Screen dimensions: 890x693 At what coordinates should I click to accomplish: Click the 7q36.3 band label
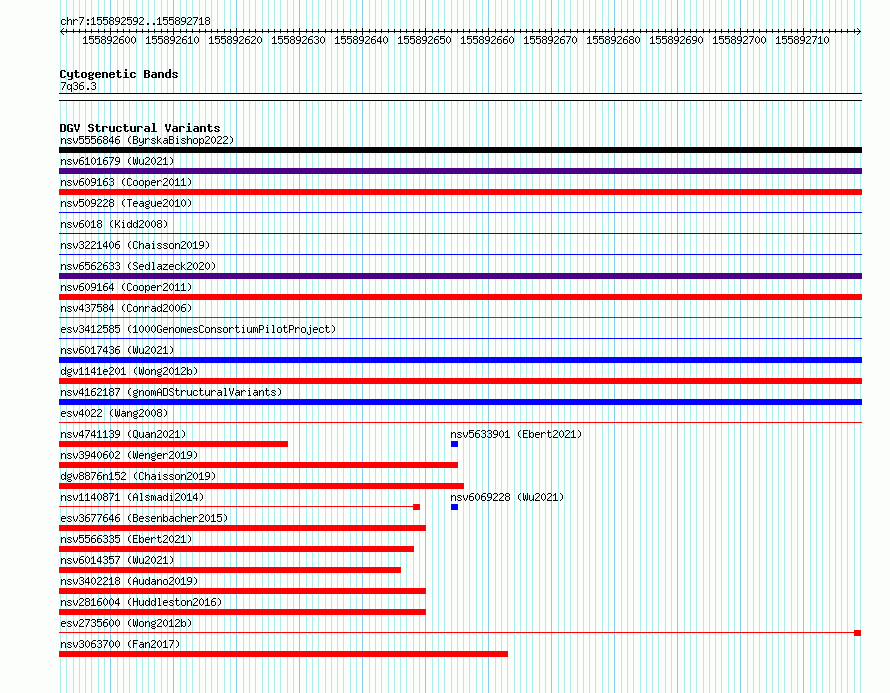[x=78, y=86]
